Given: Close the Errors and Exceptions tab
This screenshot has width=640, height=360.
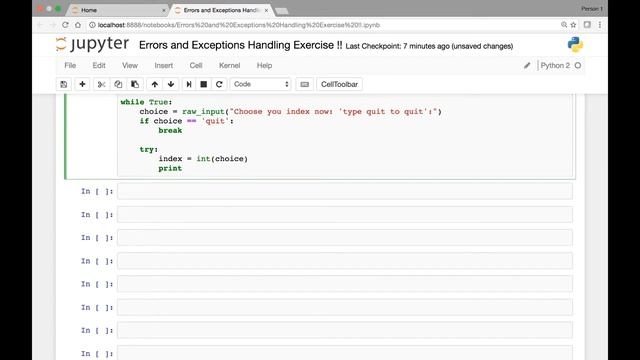Looking at the screenshot, I should coord(267,10).
